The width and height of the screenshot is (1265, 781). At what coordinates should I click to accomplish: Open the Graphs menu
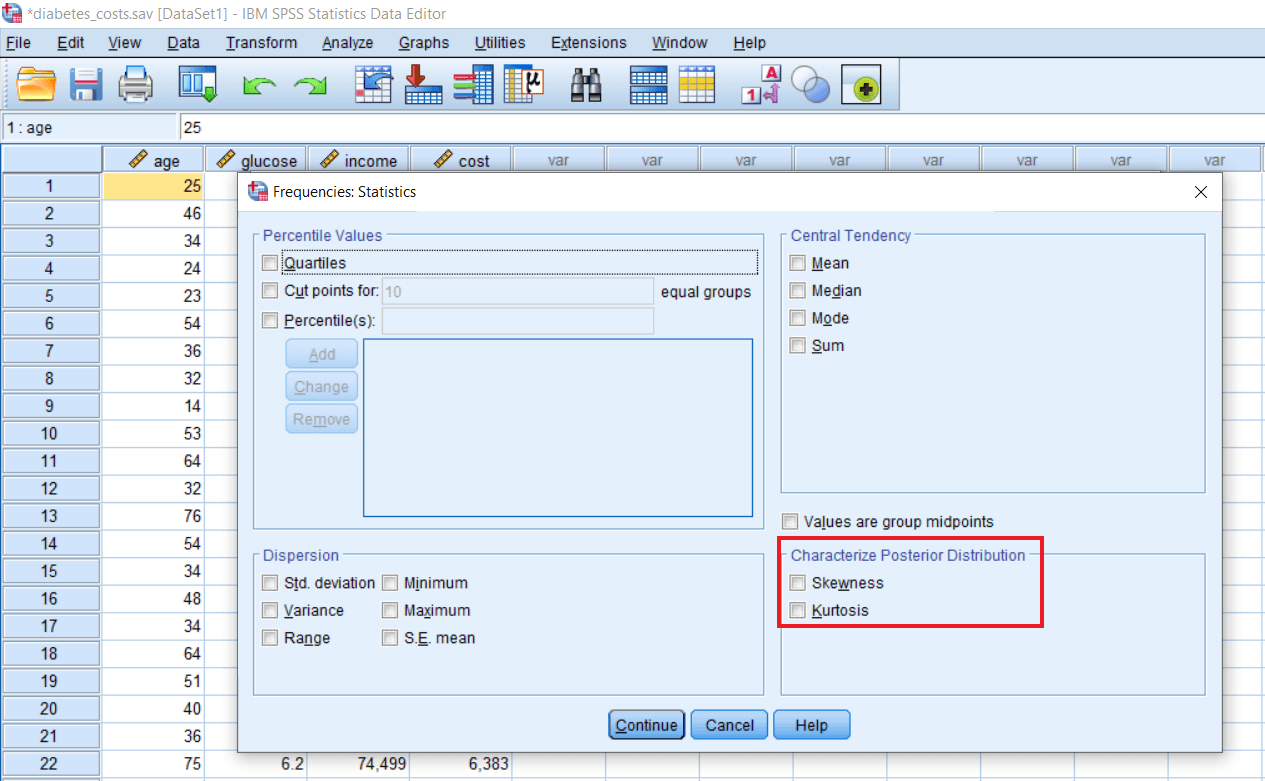coord(423,43)
